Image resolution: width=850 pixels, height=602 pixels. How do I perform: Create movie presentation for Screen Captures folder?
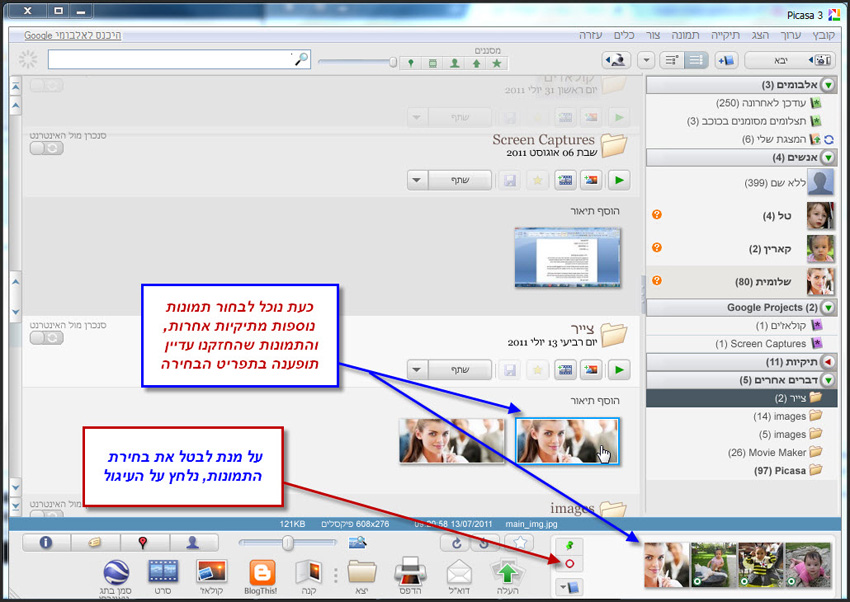pyautogui.click(x=565, y=180)
